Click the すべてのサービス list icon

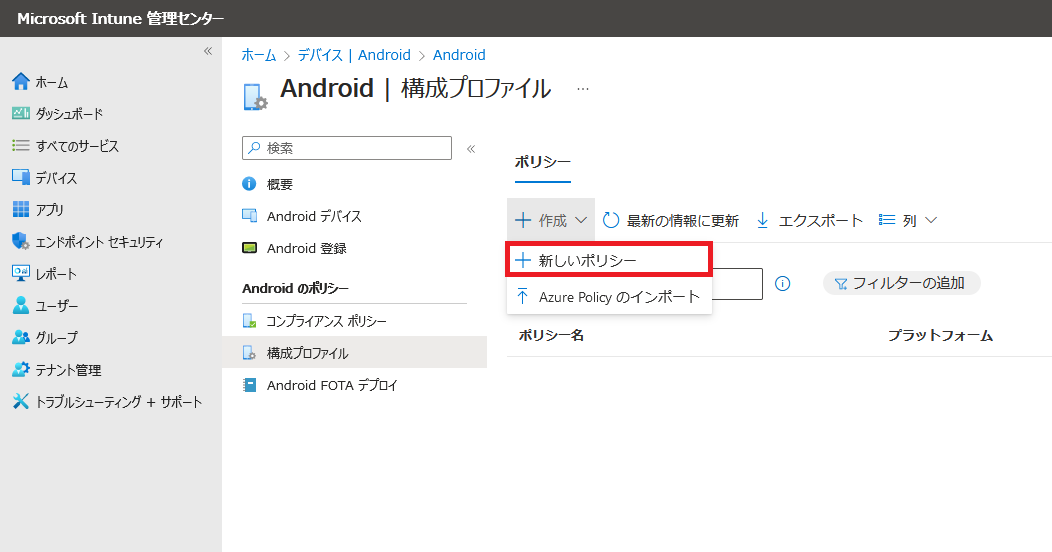[21, 146]
